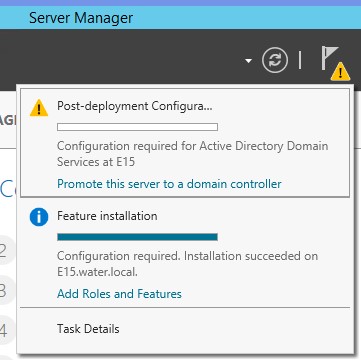Promote this server to a domain controller

coord(169,184)
